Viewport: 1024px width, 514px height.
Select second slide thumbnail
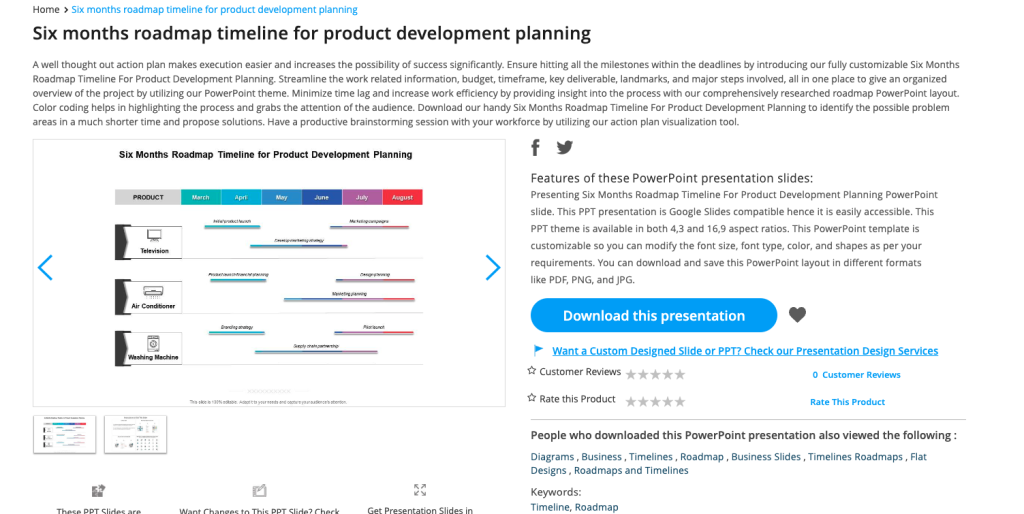tap(135, 434)
